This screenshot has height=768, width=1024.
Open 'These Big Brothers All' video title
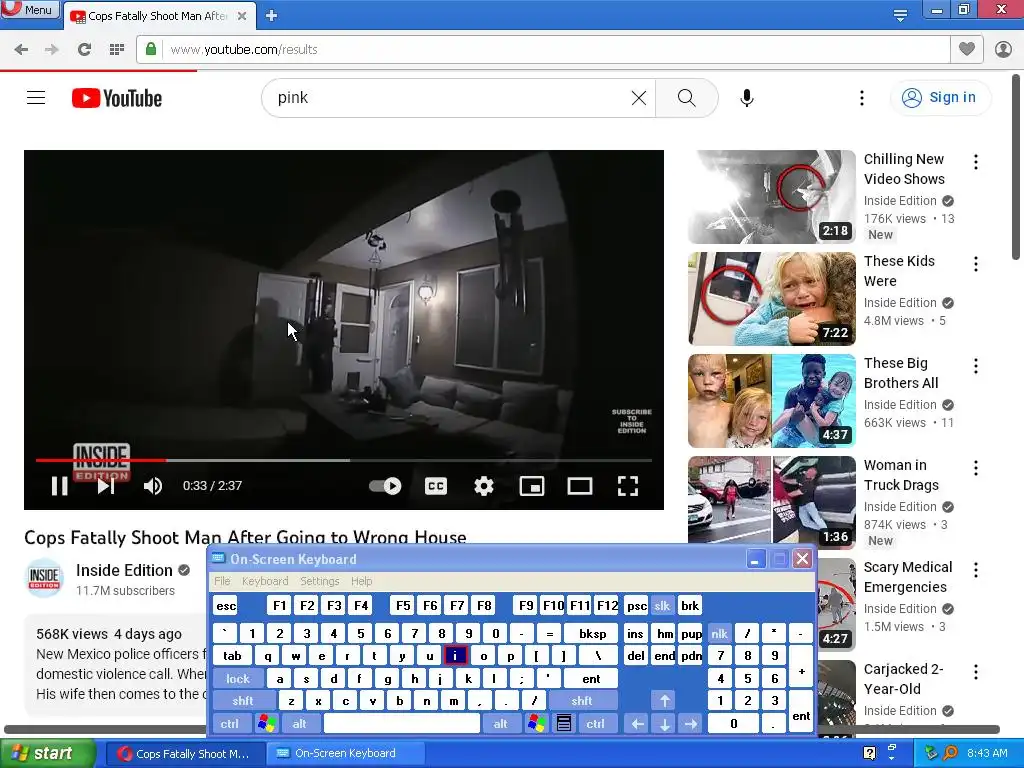(901, 373)
